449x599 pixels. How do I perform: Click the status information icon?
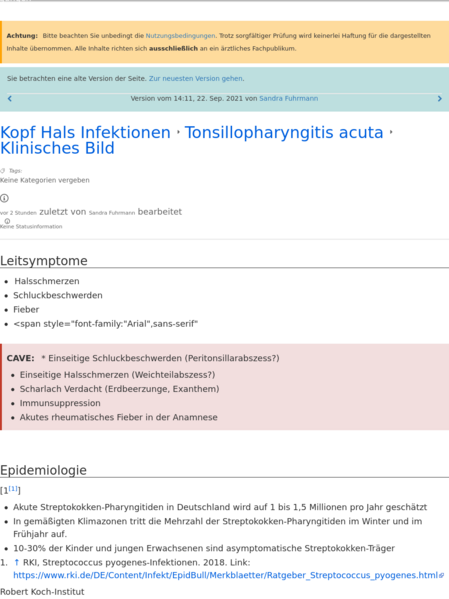pos(7,221)
